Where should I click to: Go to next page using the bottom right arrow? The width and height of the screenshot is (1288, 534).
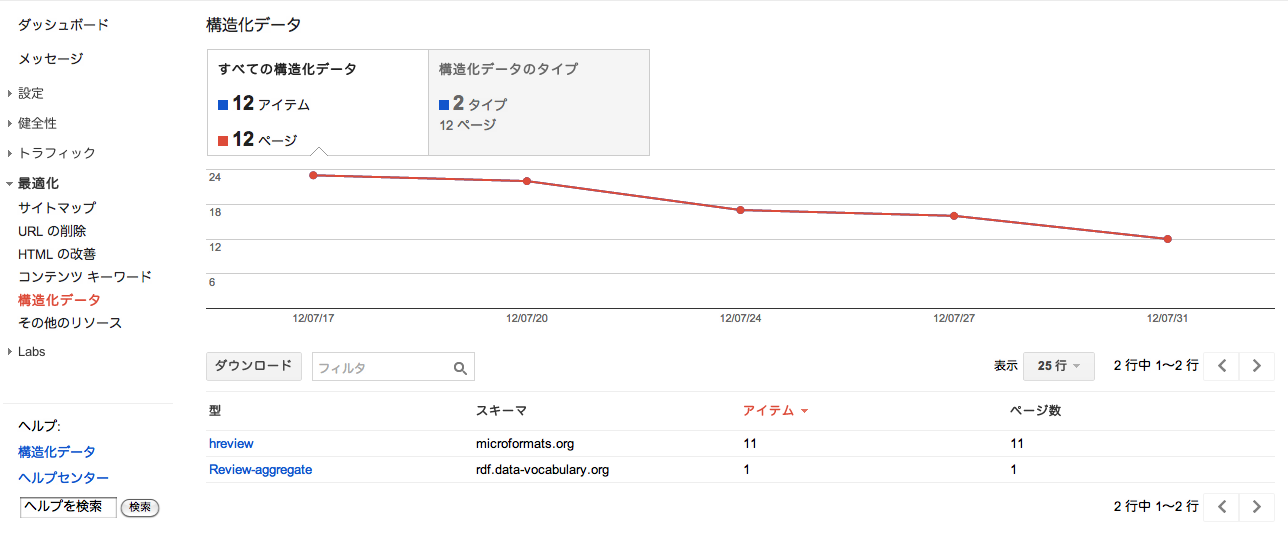click(1257, 507)
